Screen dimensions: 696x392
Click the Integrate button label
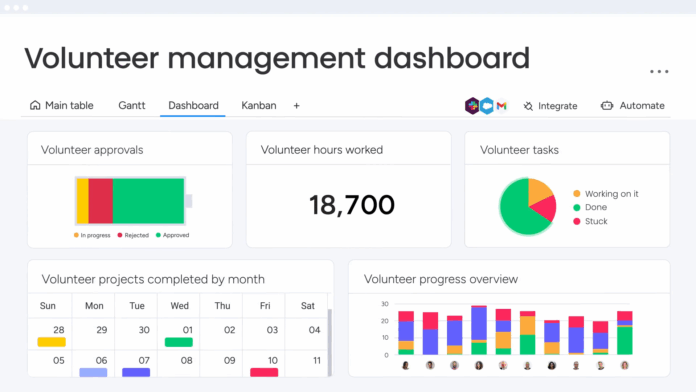point(558,106)
